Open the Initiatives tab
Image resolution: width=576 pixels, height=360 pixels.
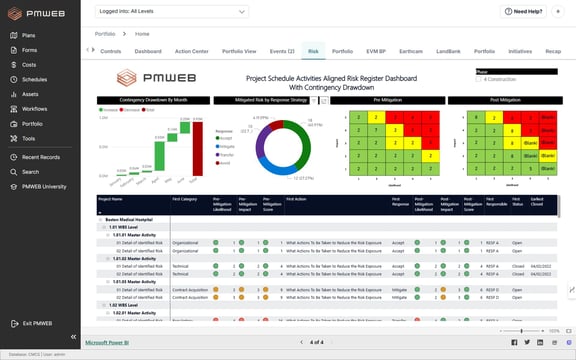click(x=520, y=51)
